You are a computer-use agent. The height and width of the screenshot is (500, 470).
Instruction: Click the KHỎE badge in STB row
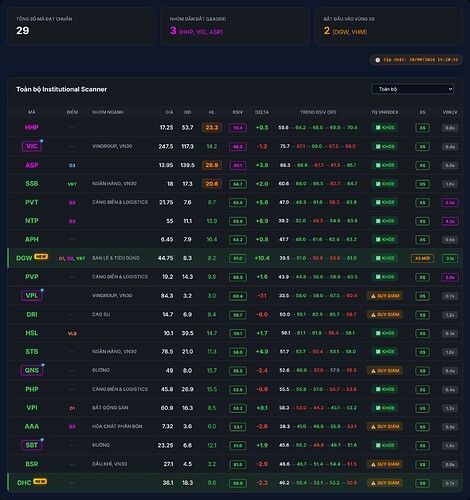click(x=385, y=352)
